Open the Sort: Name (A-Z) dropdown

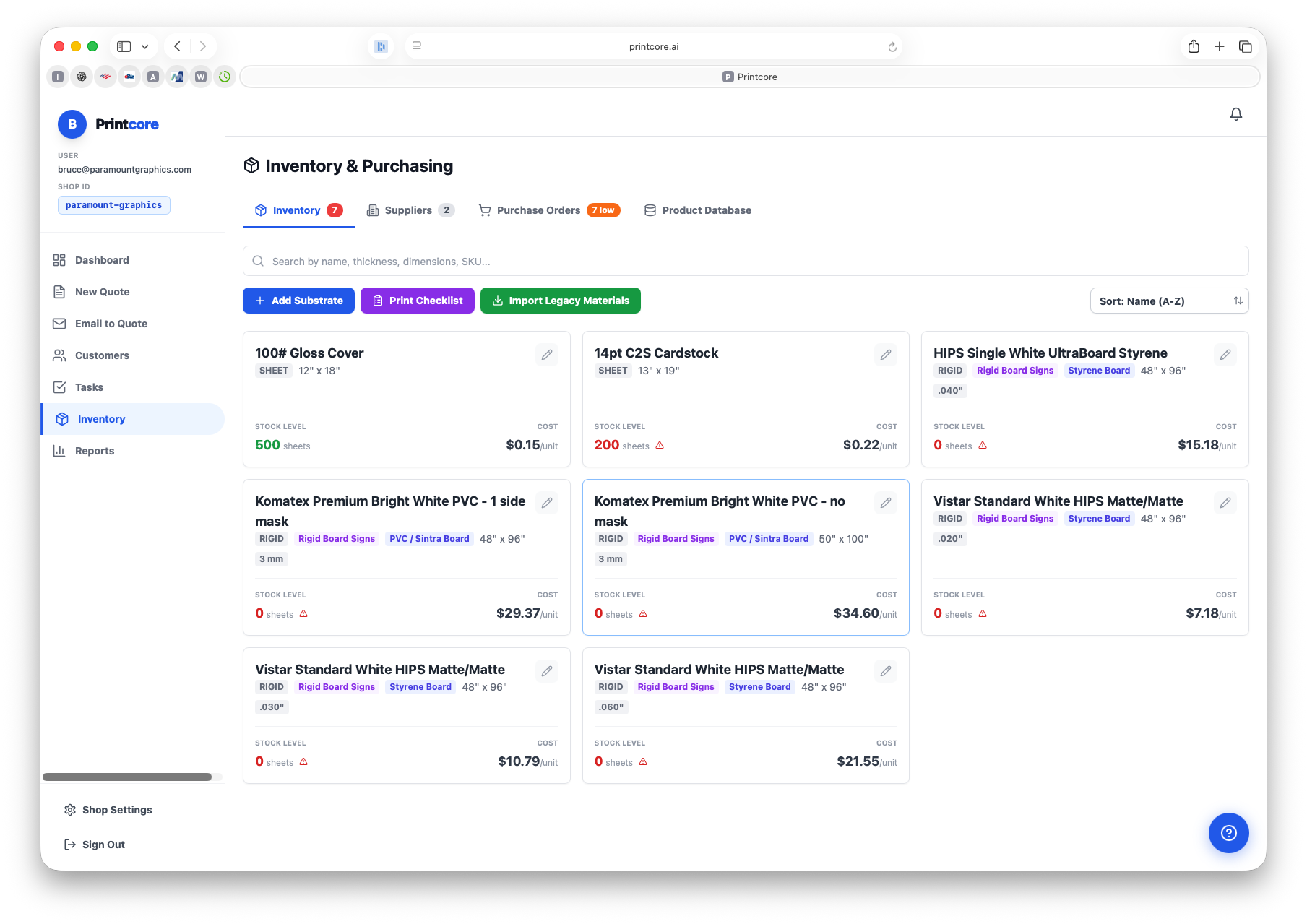(x=1168, y=301)
